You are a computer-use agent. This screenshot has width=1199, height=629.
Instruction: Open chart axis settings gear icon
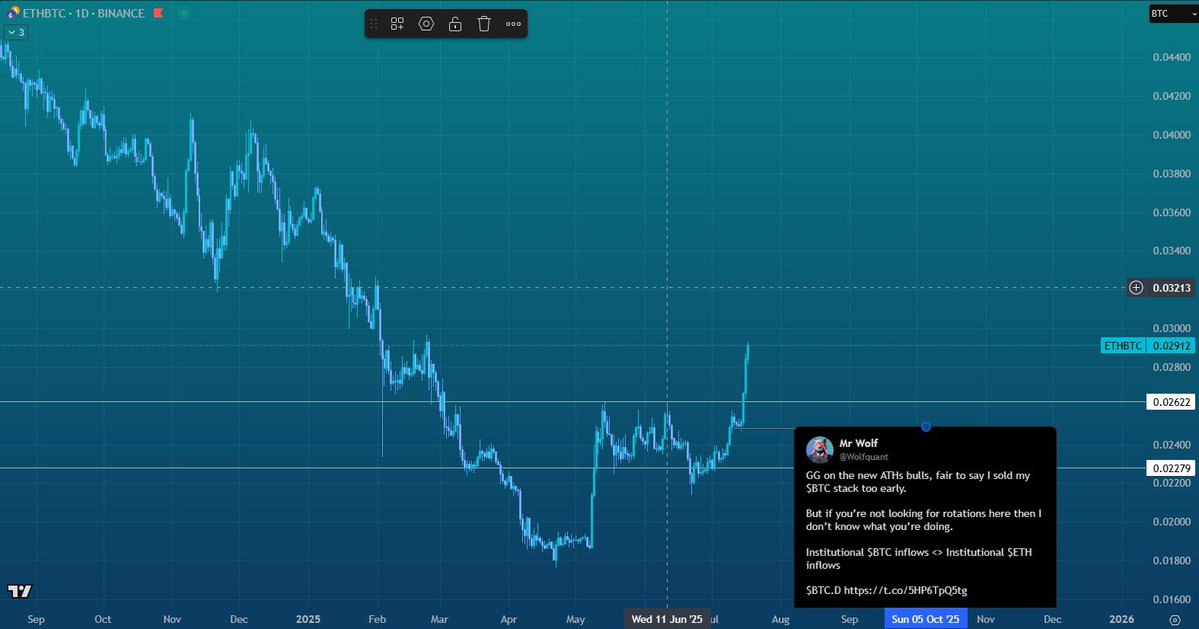tap(1175, 619)
